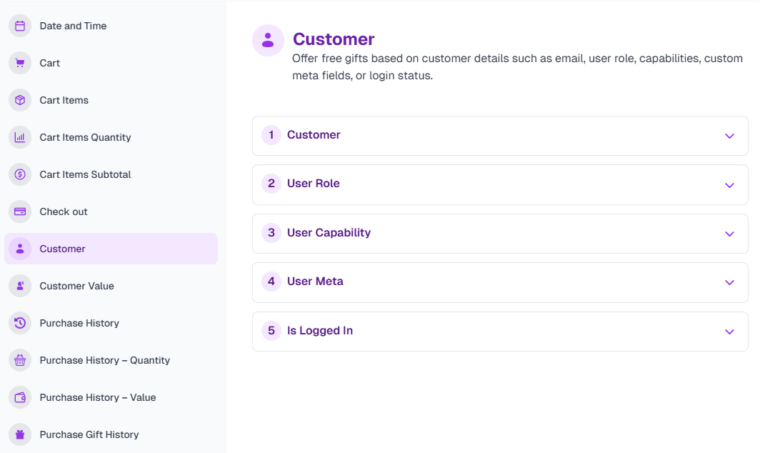
Task: Expand the User Capability chevron
Action: [729, 234]
